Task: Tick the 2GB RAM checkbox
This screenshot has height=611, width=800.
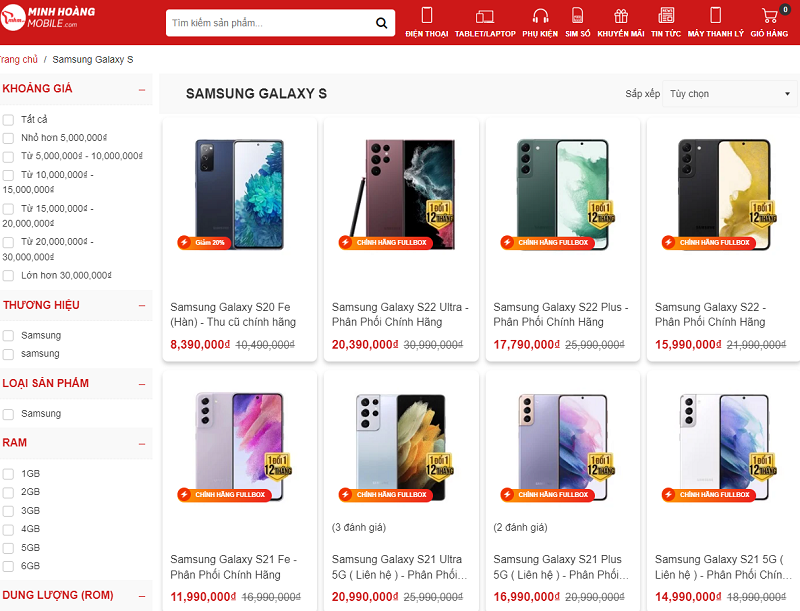Action: click(8, 493)
